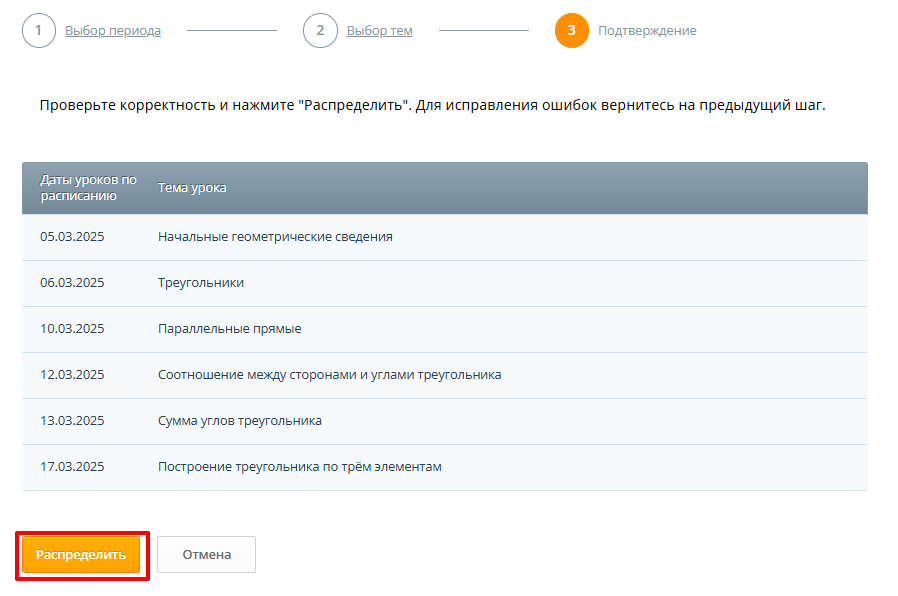898x596 pixels.
Task: Click date 17.03.2025 in the schedule
Action: 72,467
